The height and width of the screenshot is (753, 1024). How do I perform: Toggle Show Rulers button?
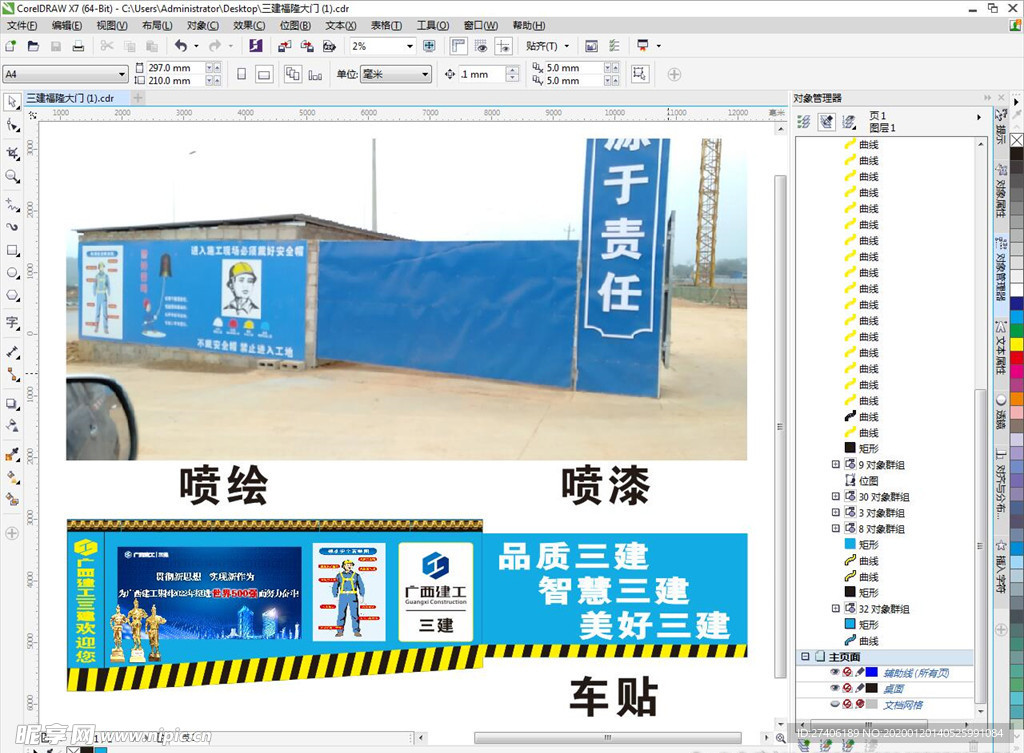pos(458,46)
